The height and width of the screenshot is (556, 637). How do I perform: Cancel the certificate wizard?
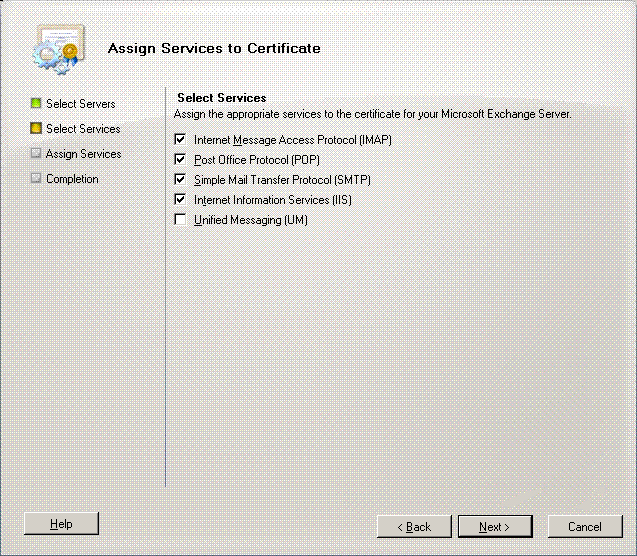tap(585, 527)
